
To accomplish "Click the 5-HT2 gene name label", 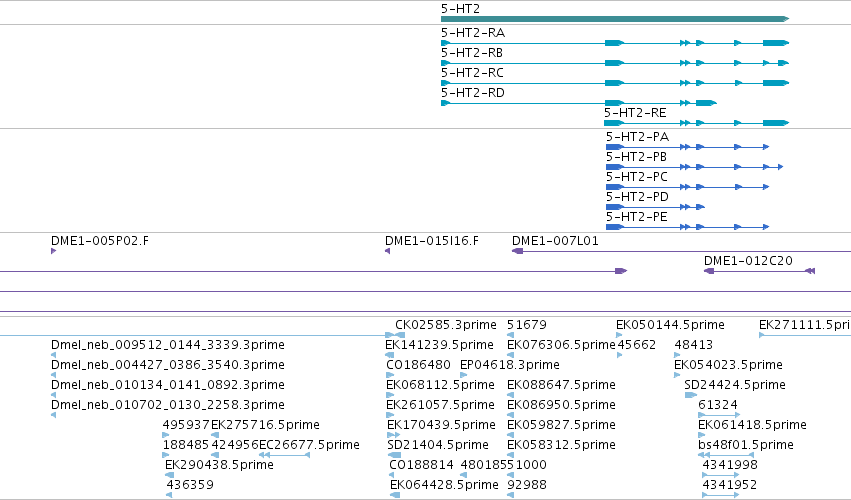I will coord(460,9).
